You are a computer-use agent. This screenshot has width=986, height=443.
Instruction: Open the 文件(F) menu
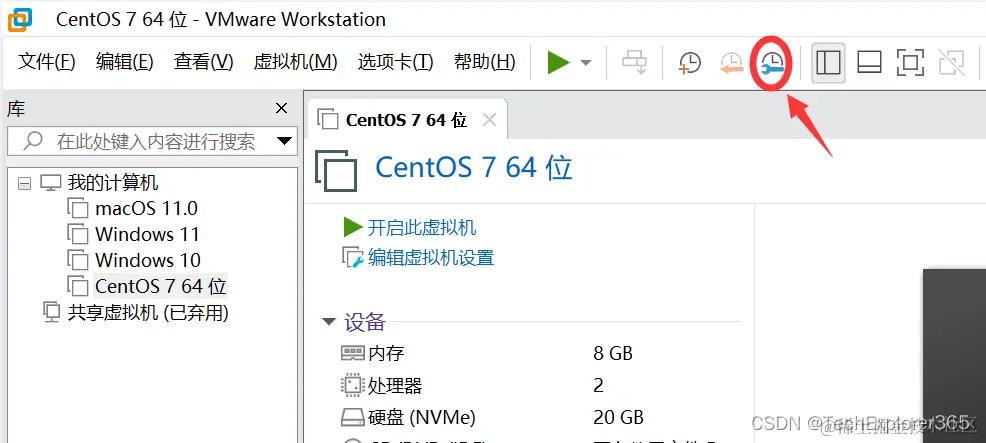(47, 62)
